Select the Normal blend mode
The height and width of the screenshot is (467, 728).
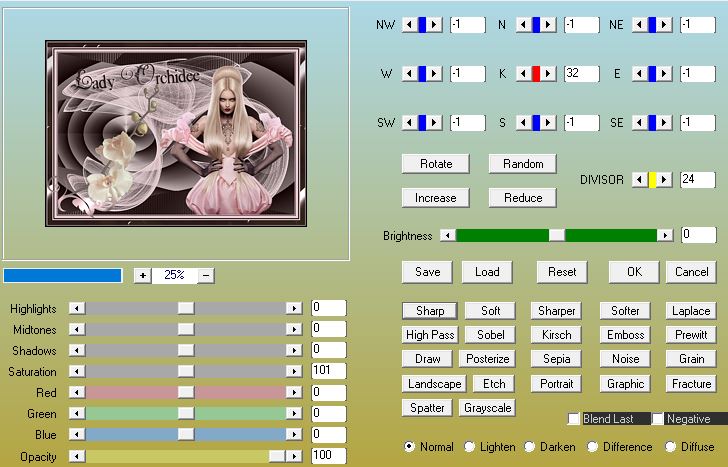[x=409, y=447]
